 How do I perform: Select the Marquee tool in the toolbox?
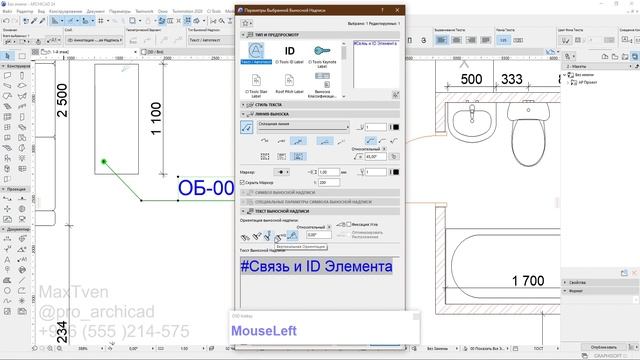point(22,56)
